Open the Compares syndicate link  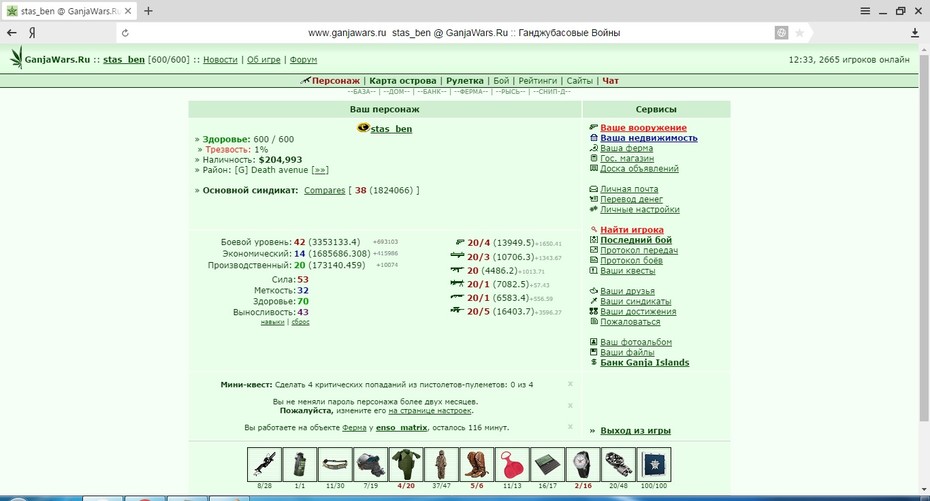pos(324,190)
